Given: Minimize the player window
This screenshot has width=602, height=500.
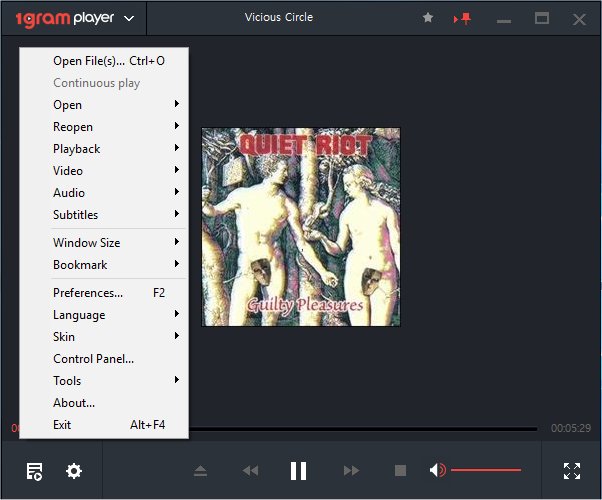Looking at the screenshot, I should [x=504, y=21].
